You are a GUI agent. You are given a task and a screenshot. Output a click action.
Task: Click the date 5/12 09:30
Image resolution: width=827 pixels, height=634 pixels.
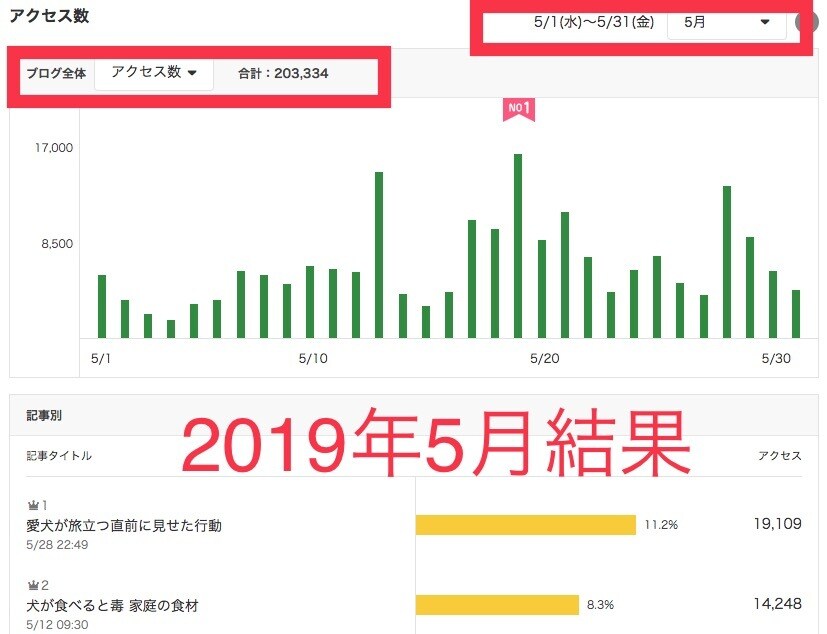tap(57, 625)
